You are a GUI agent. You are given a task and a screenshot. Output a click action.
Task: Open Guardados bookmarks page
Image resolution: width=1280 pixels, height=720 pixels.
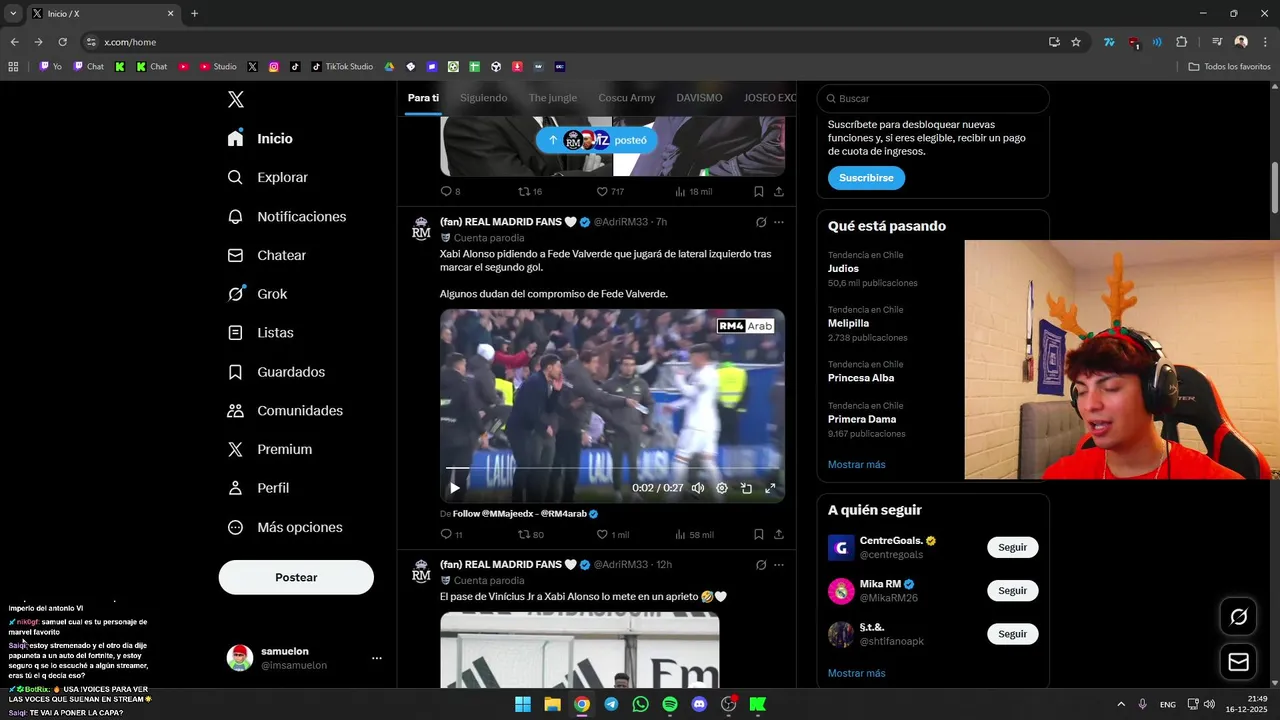coord(276,372)
